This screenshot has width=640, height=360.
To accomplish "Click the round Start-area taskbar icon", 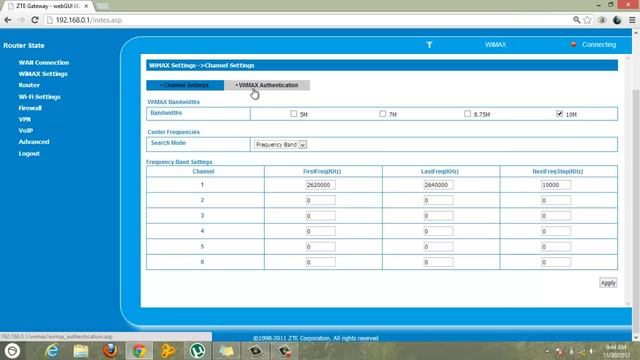I will tap(12, 351).
